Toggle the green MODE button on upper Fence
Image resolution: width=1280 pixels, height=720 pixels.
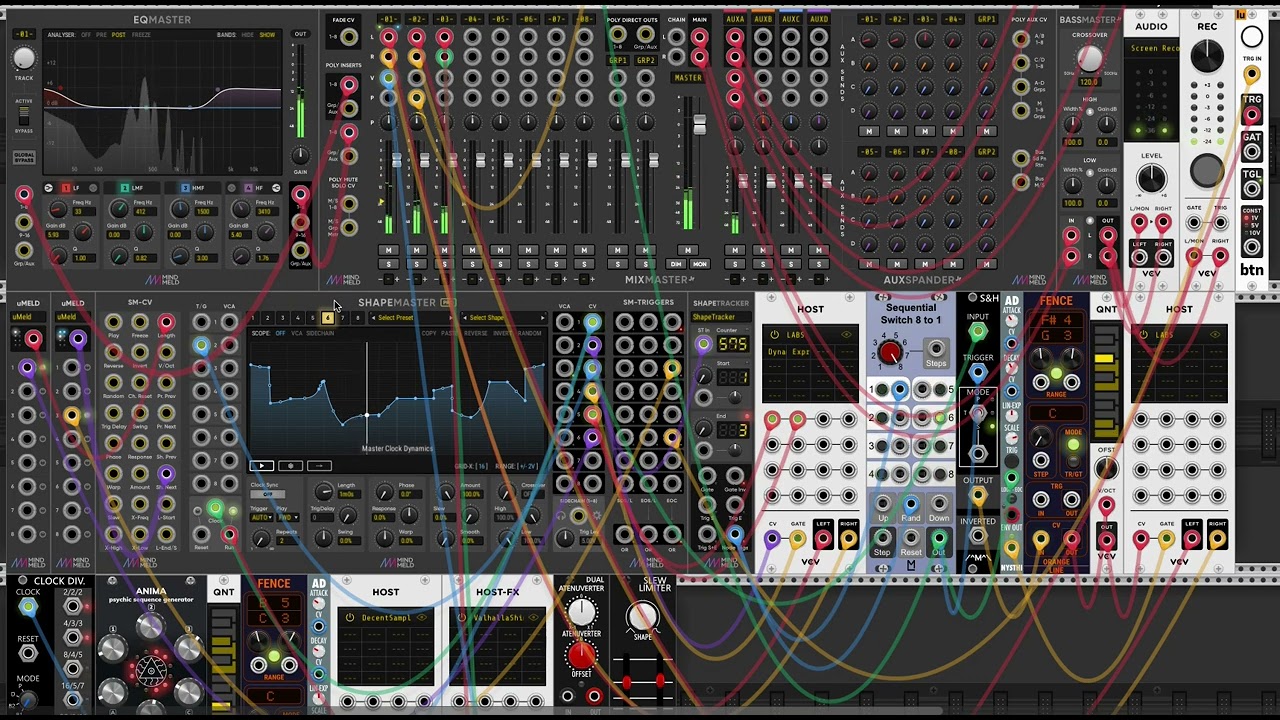pyautogui.click(x=1074, y=445)
